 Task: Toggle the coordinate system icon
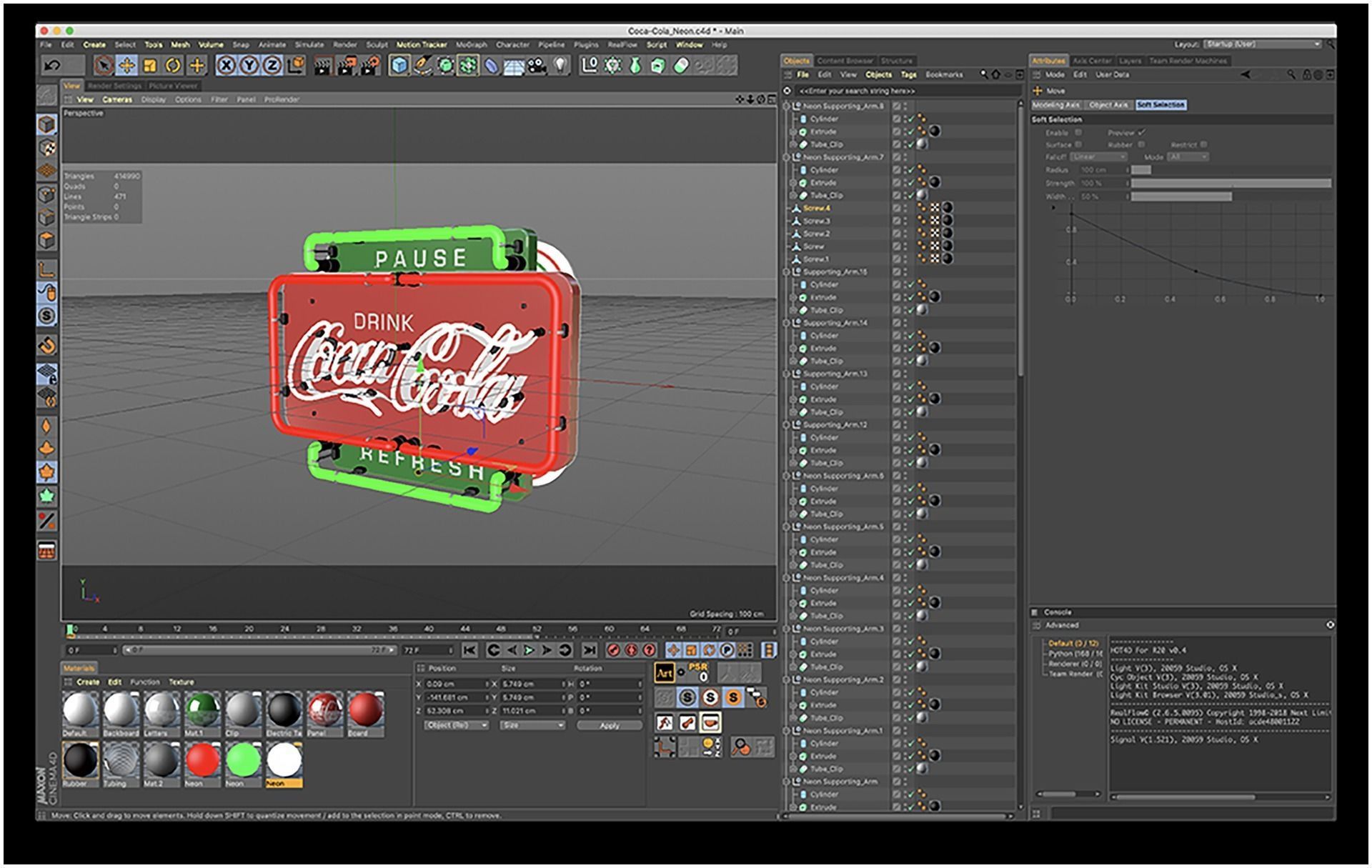(x=295, y=66)
